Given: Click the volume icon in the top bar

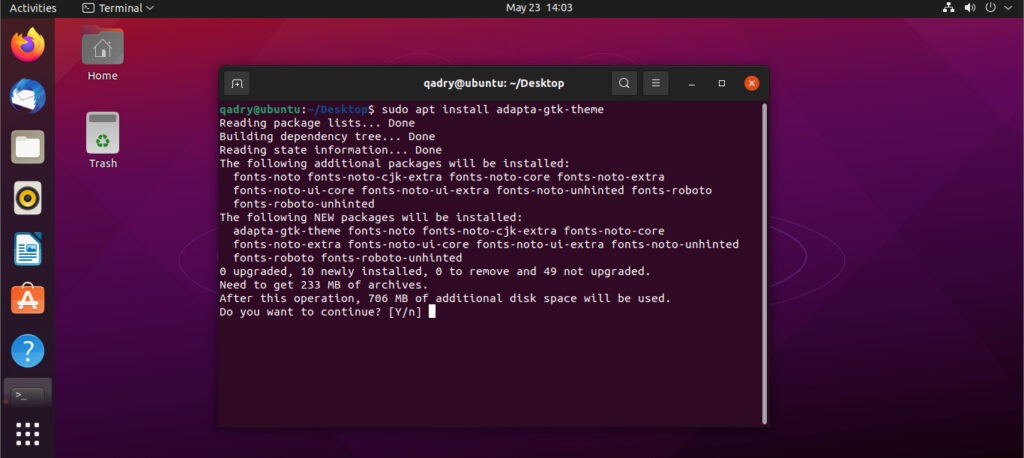Looking at the screenshot, I should pos(970,8).
